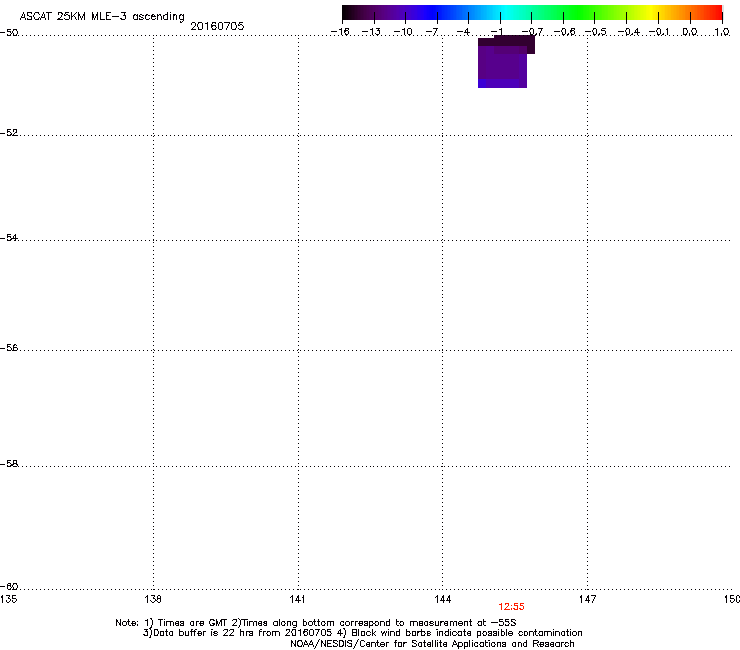Click the -7 color bar label
The height and width of the screenshot is (650, 740).
click(x=431, y=32)
